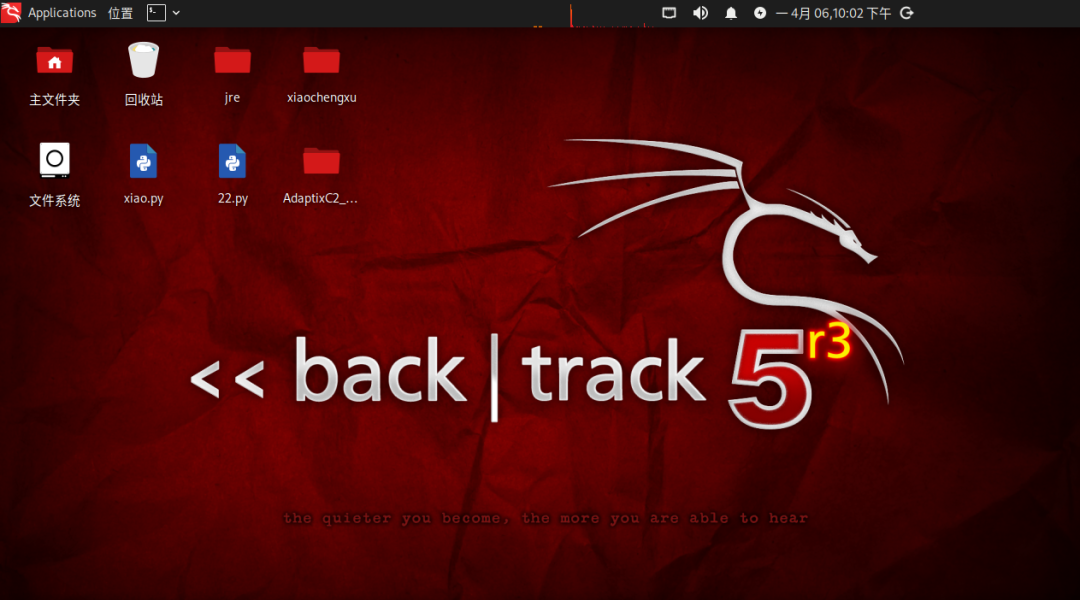Select the xiao.py Python file
The height and width of the screenshot is (600, 1080).
pos(143,161)
